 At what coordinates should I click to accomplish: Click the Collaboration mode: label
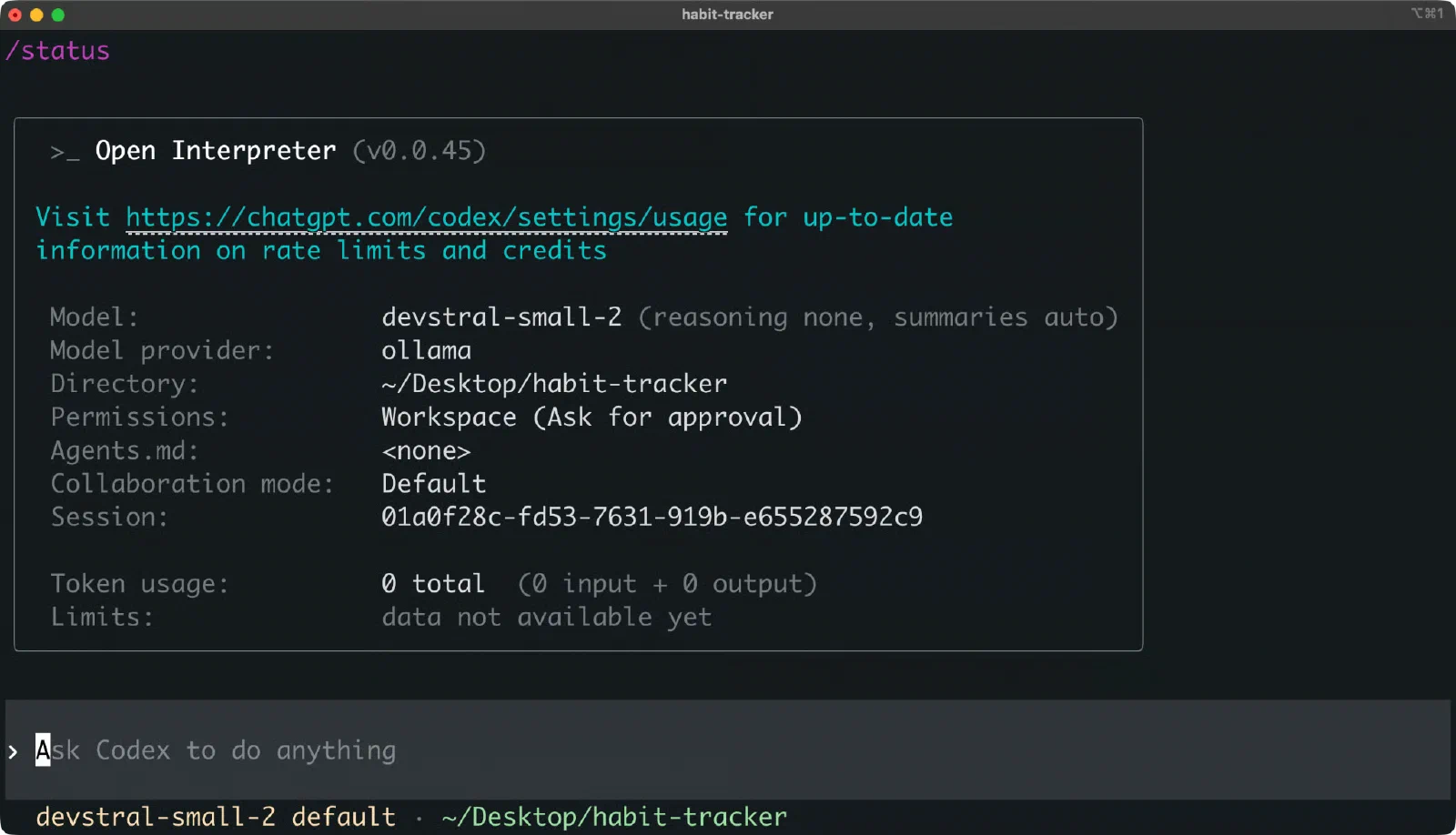coord(192,484)
